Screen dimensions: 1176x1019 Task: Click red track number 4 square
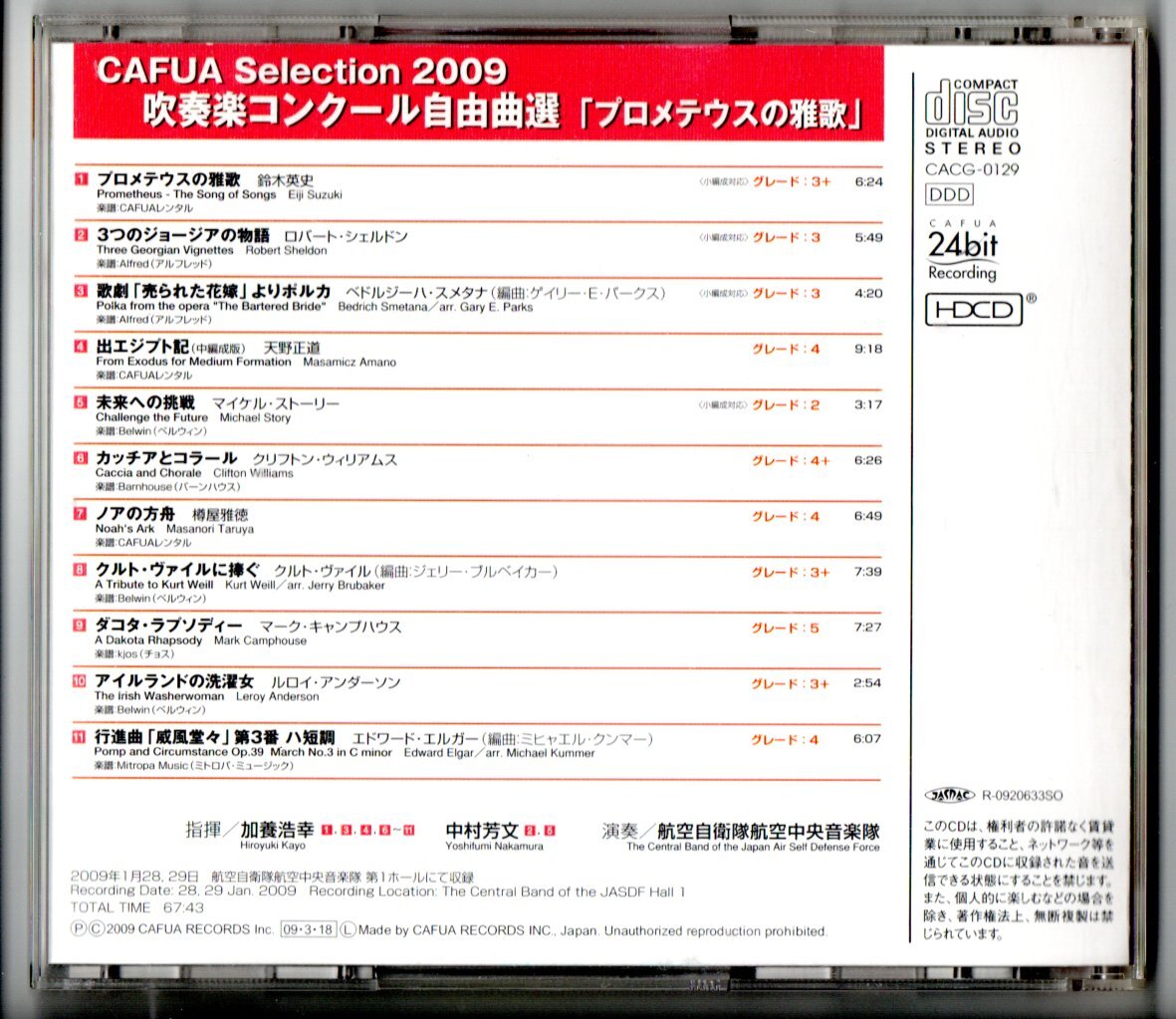81,347
